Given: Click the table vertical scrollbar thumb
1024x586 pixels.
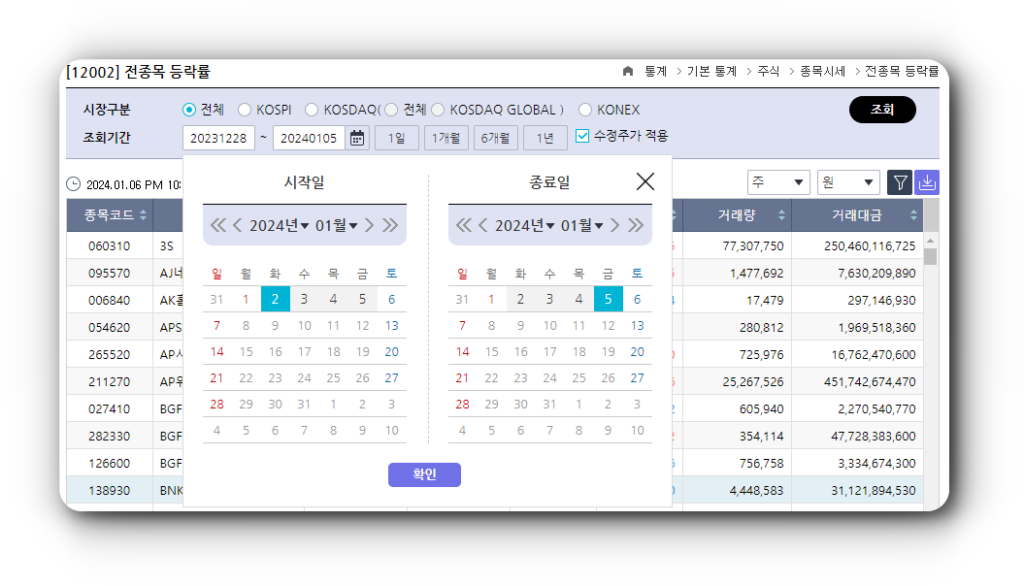Looking at the screenshot, I should [x=931, y=256].
